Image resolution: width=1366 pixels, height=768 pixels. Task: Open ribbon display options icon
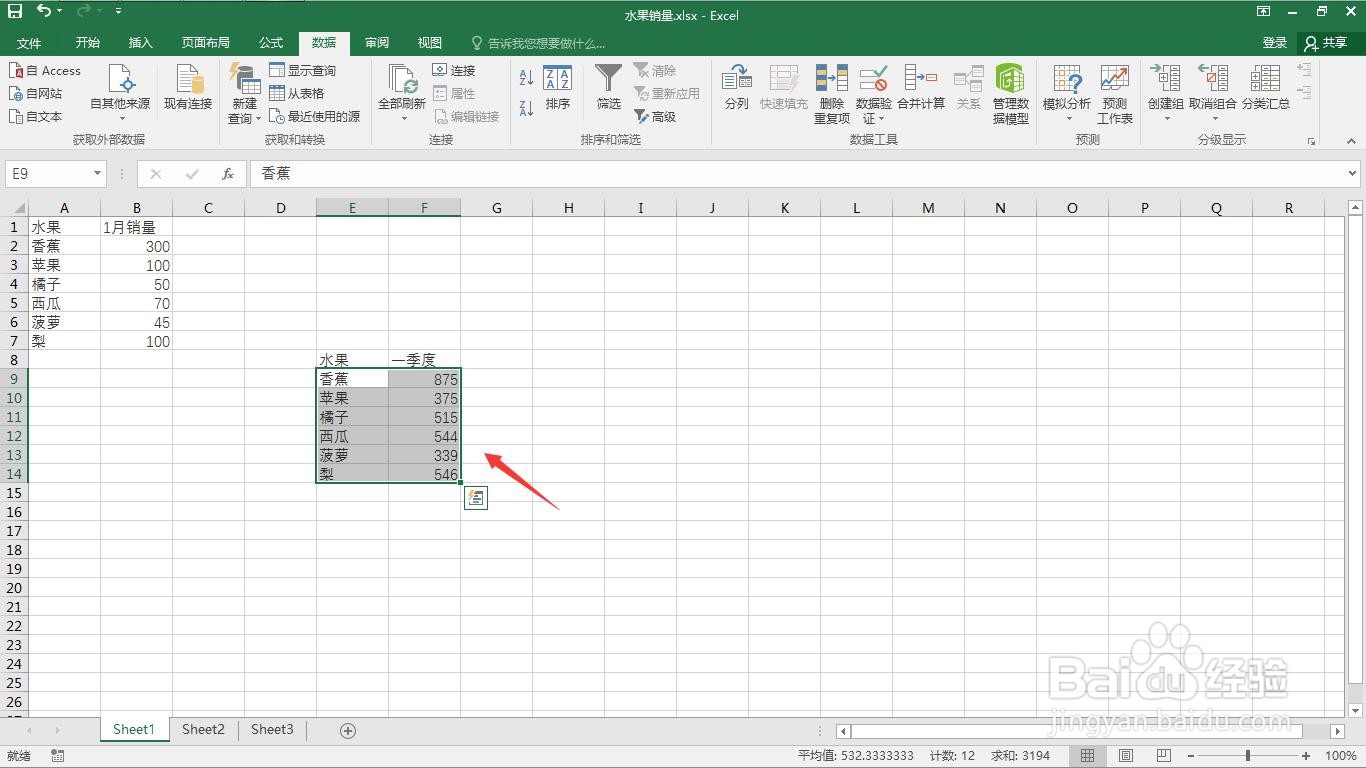[x=1264, y=11]
